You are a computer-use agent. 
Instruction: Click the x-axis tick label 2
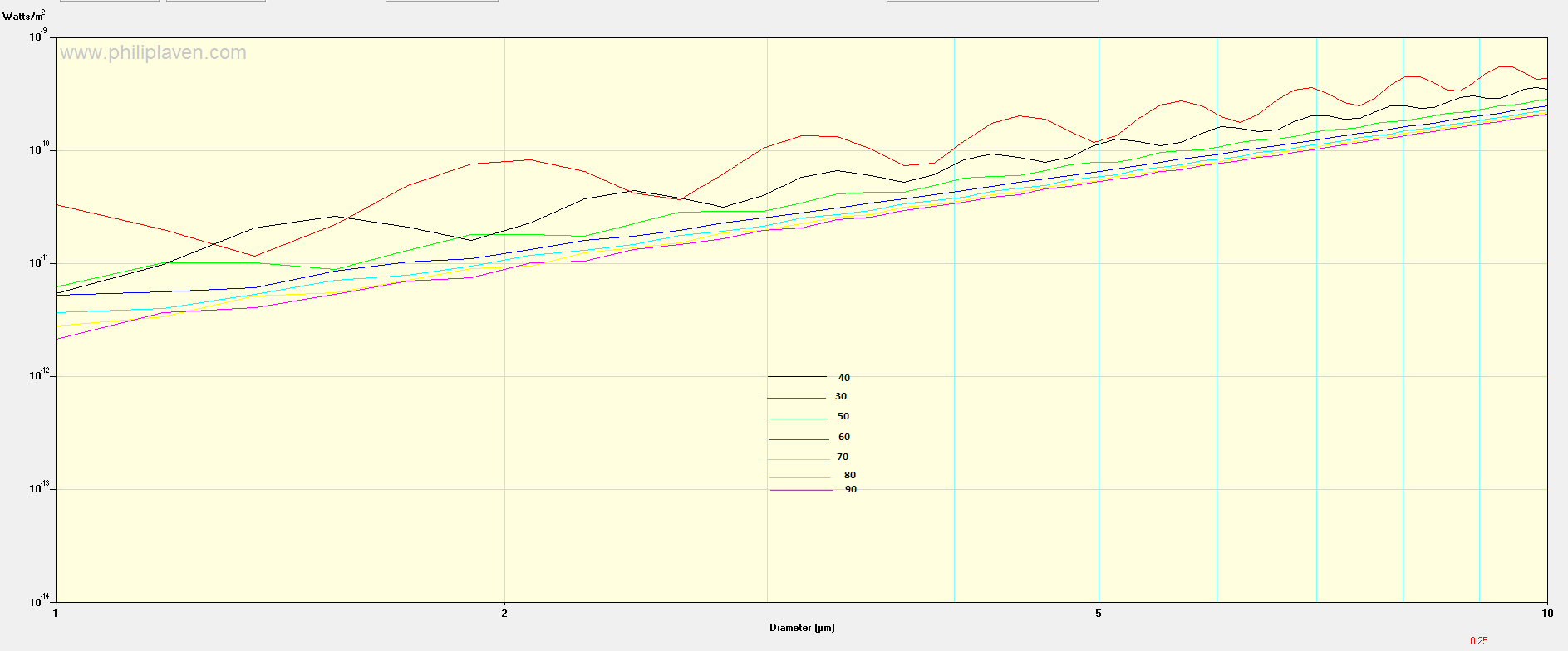504,614
